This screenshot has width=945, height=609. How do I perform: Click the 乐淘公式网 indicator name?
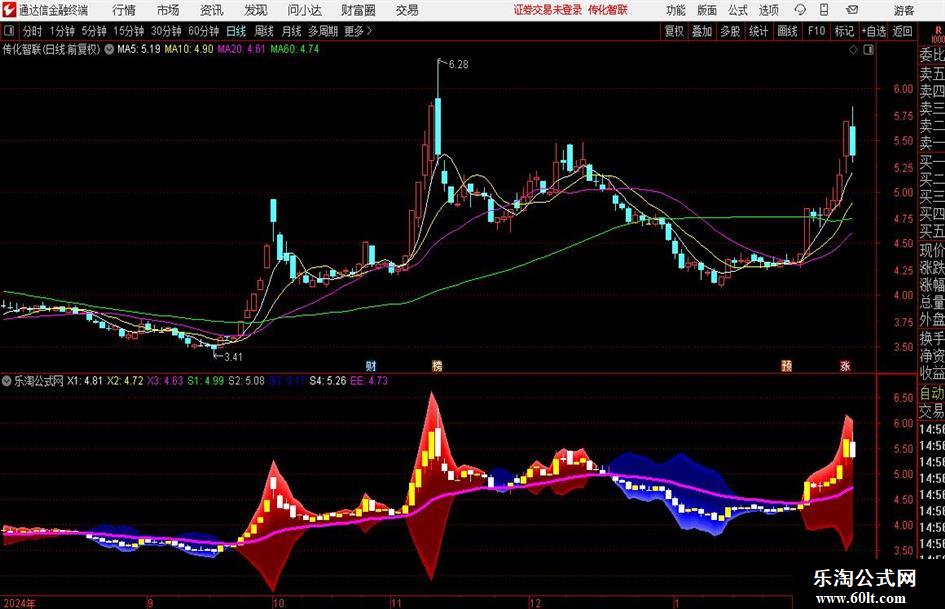tap(39, 380)
